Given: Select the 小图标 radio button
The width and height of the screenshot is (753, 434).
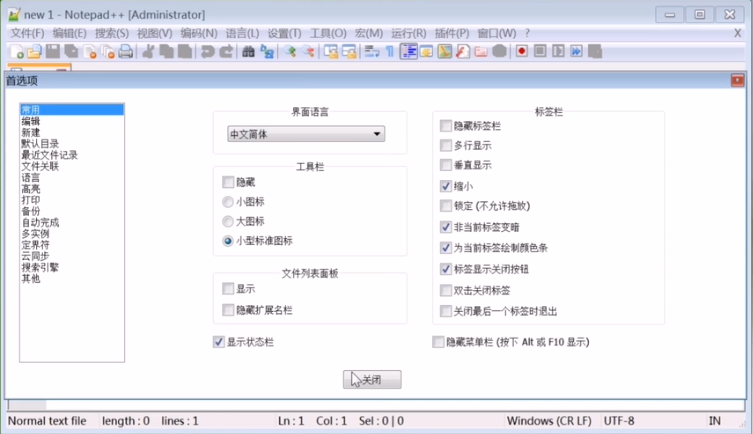Looking at the screenshot, I should tap(228, 202).
